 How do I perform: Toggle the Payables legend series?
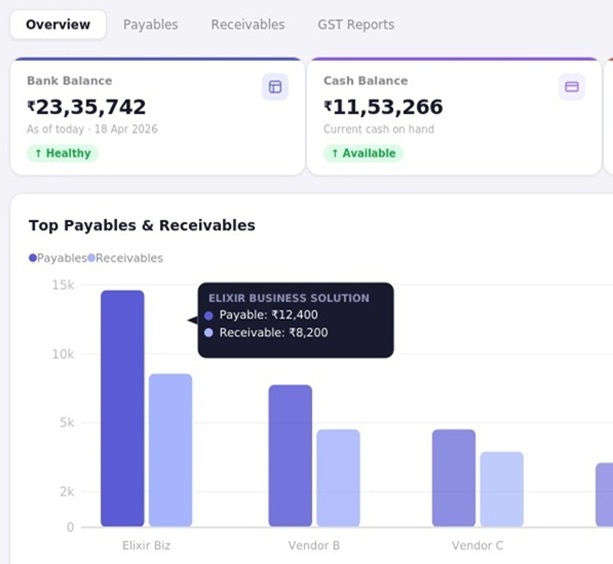coord(58,258)
